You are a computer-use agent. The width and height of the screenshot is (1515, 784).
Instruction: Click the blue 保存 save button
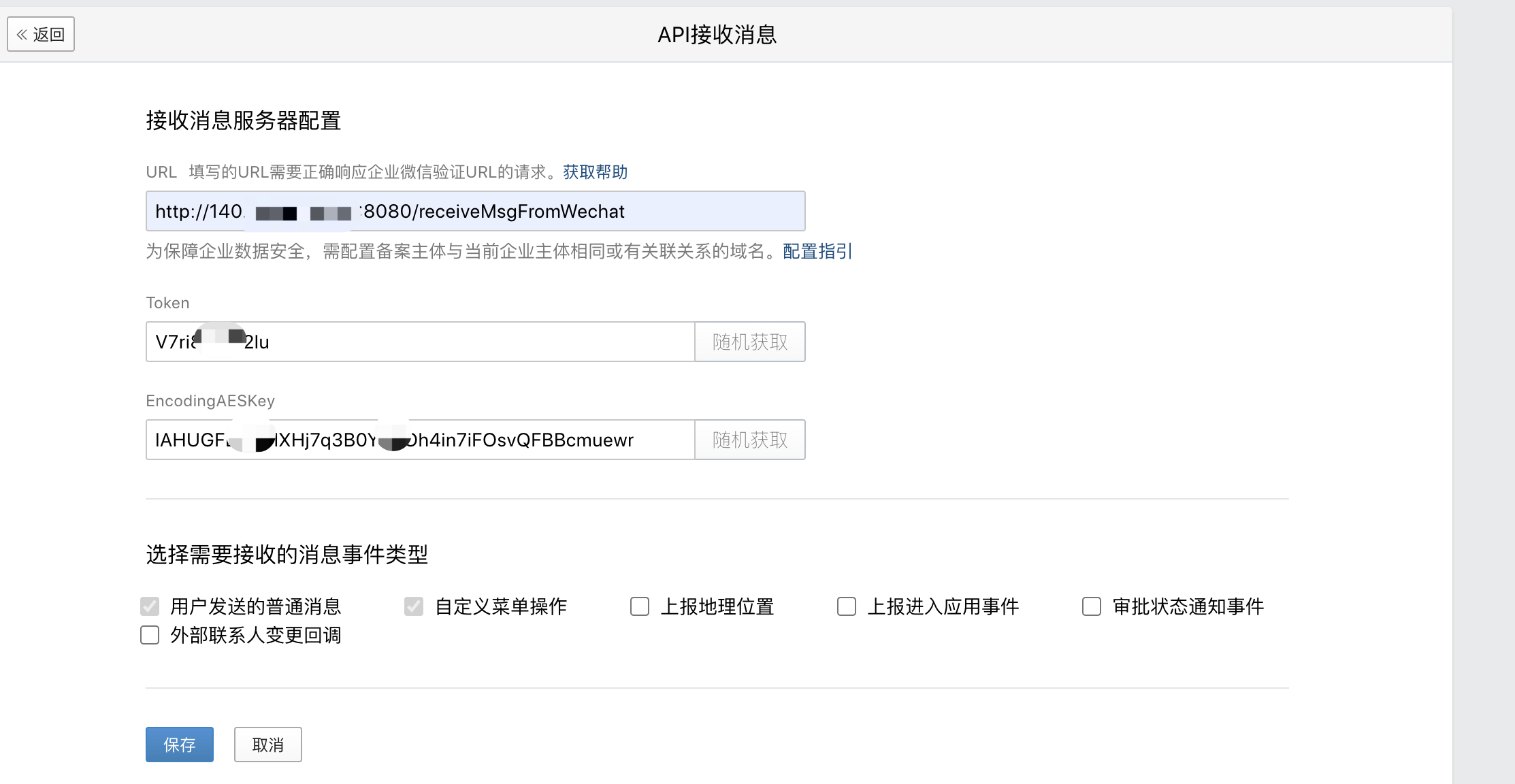(180, 745)
